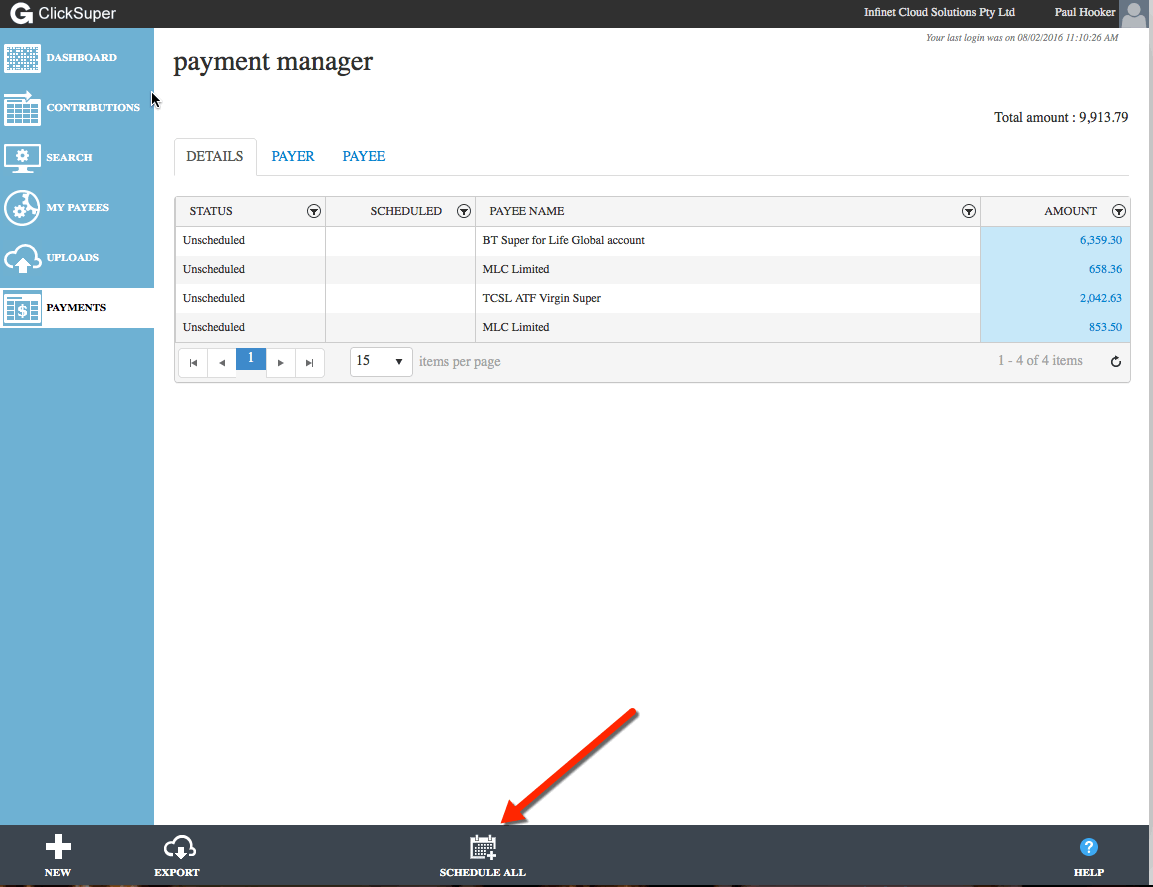The height and width of the screenshot is (887, 1153).
Task: Open the Search monitor icon in sidebar
Action: (22, 158)
